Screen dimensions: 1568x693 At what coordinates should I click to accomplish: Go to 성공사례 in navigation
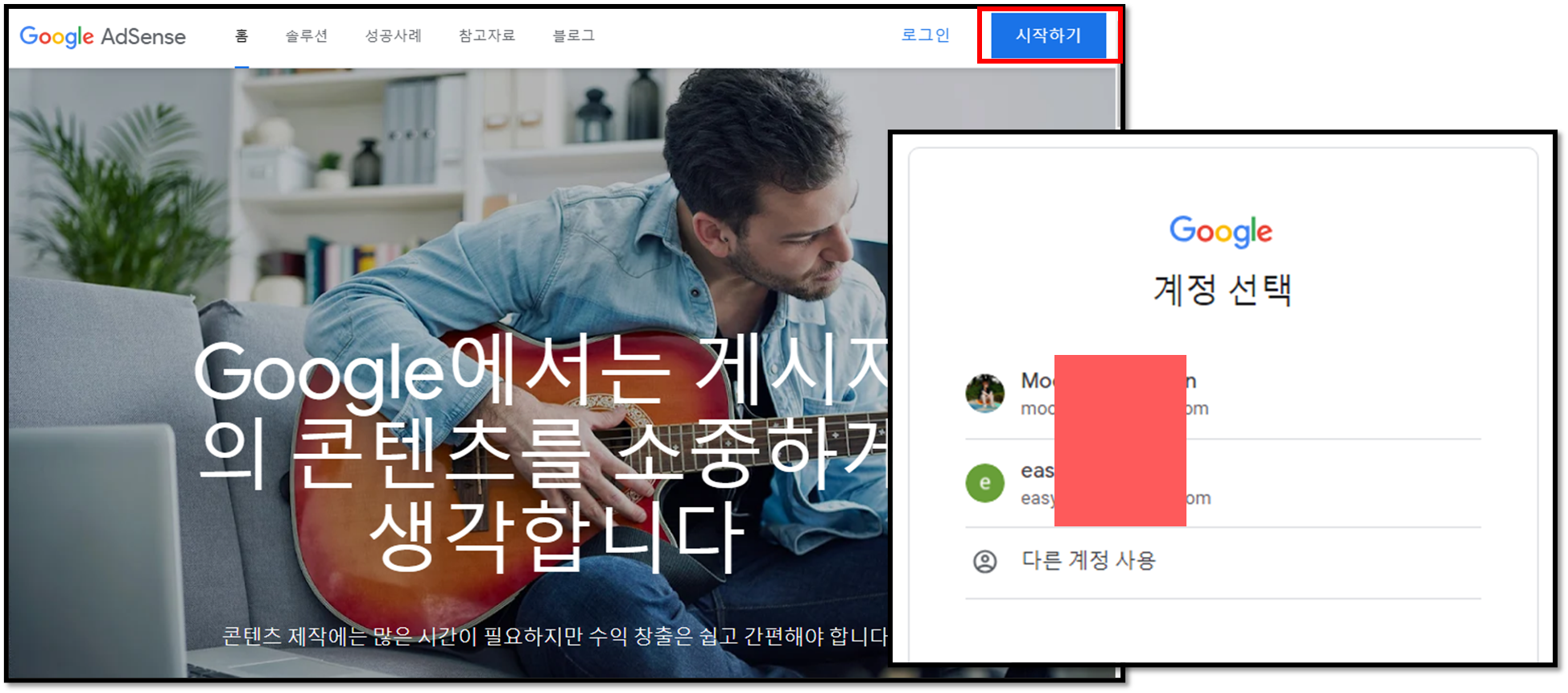point(394,35)
